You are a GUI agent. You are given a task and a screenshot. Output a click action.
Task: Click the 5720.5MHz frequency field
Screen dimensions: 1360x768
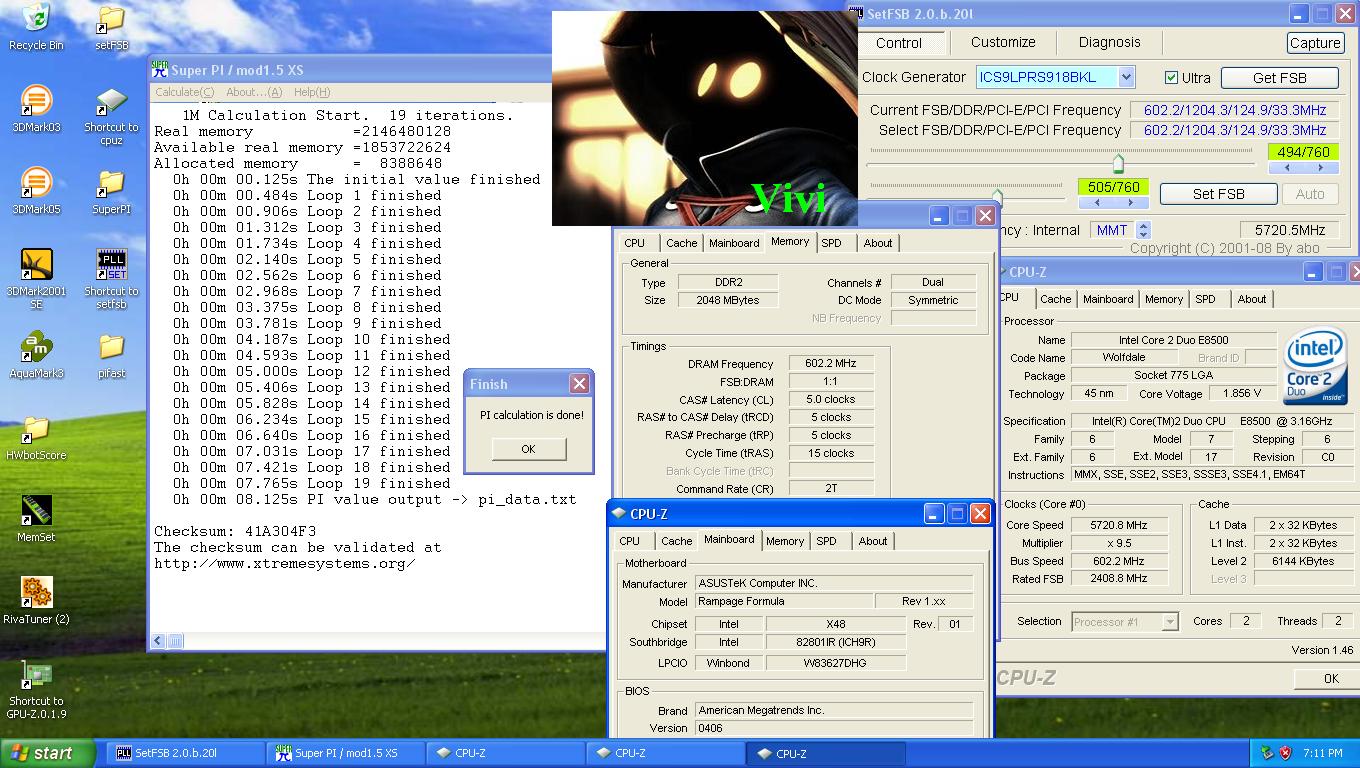[x=1289, y=230]
